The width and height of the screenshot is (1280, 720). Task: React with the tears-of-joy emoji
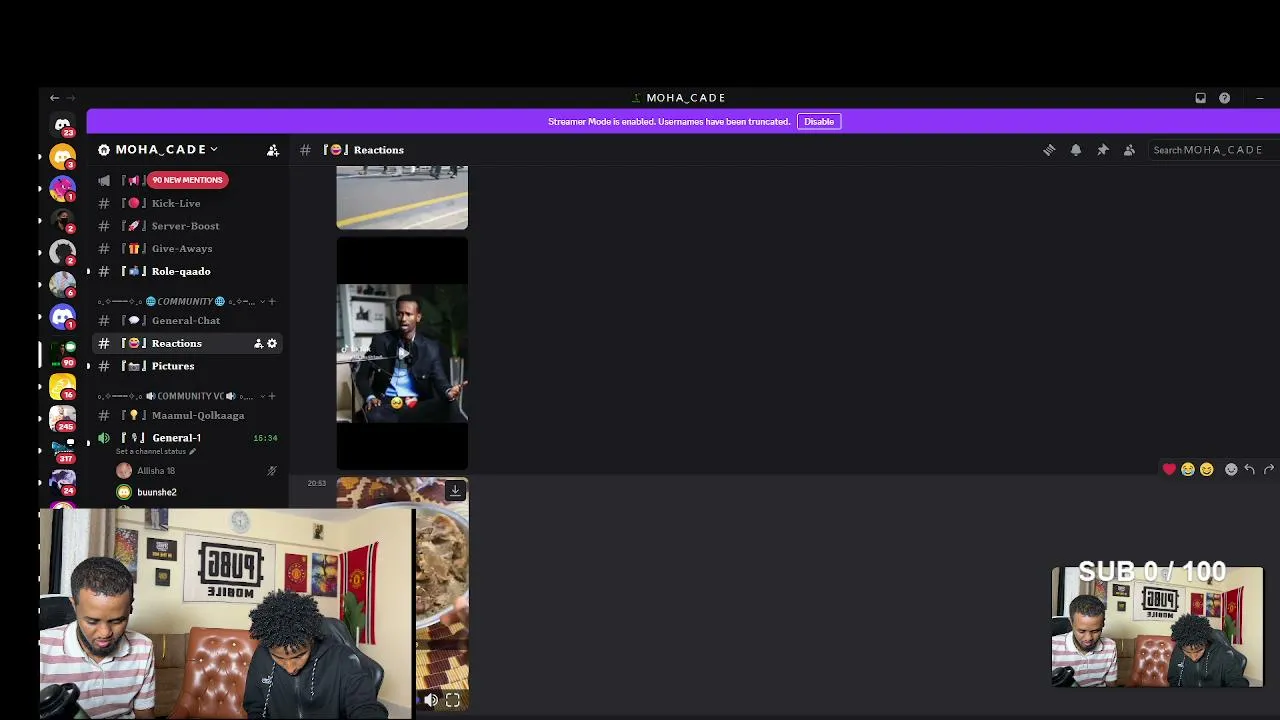pos(1188,469)
